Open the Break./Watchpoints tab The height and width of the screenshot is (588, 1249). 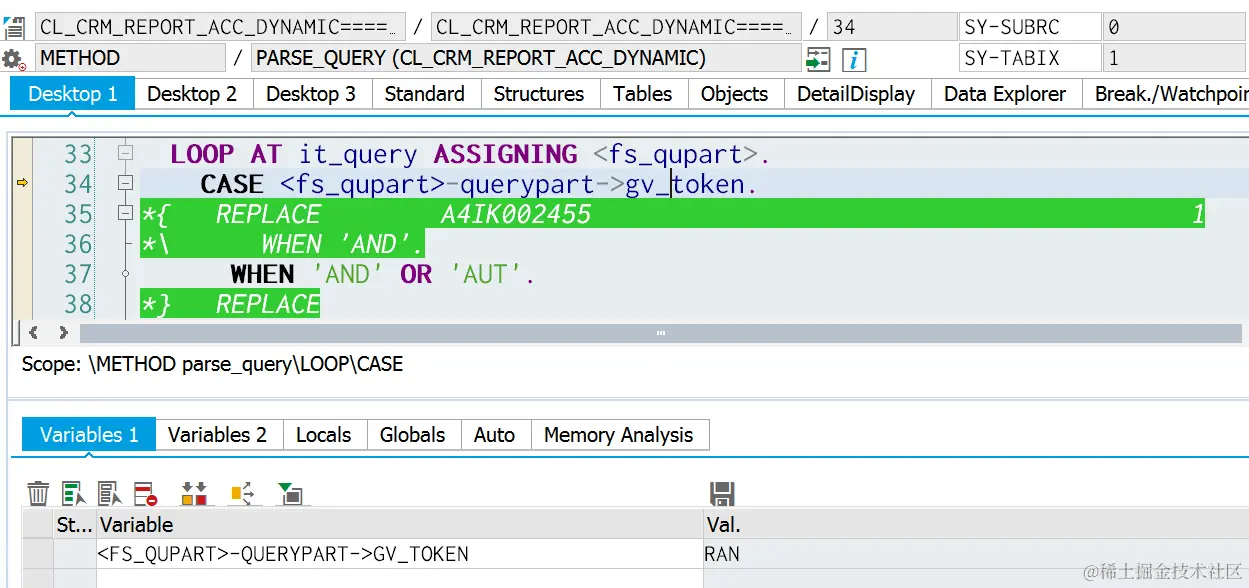1166,94
